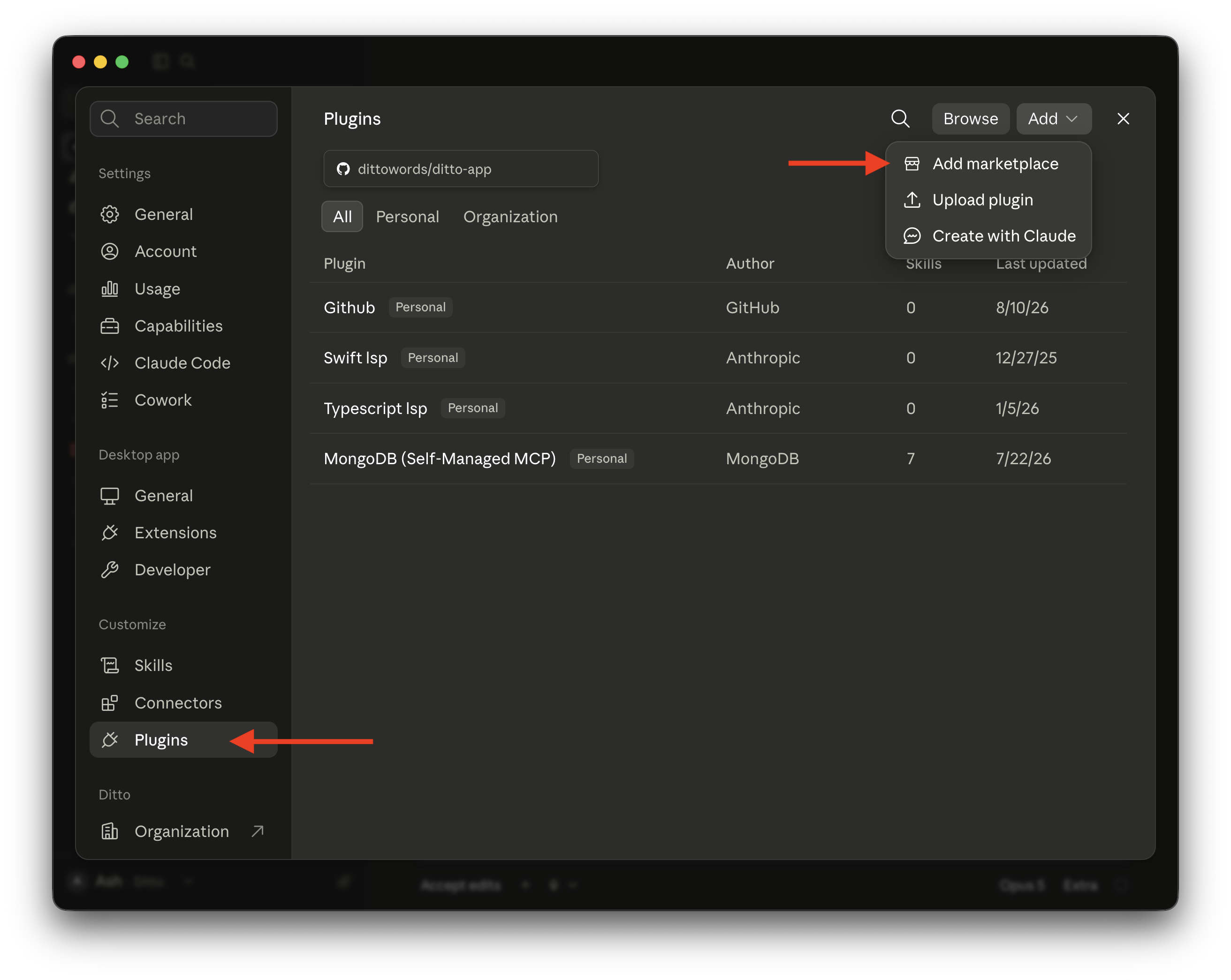Image resolution: width=1231 pixels, height=980 pixels.
Task: Click the building icon next to Organization
Action: click(109, 832)
